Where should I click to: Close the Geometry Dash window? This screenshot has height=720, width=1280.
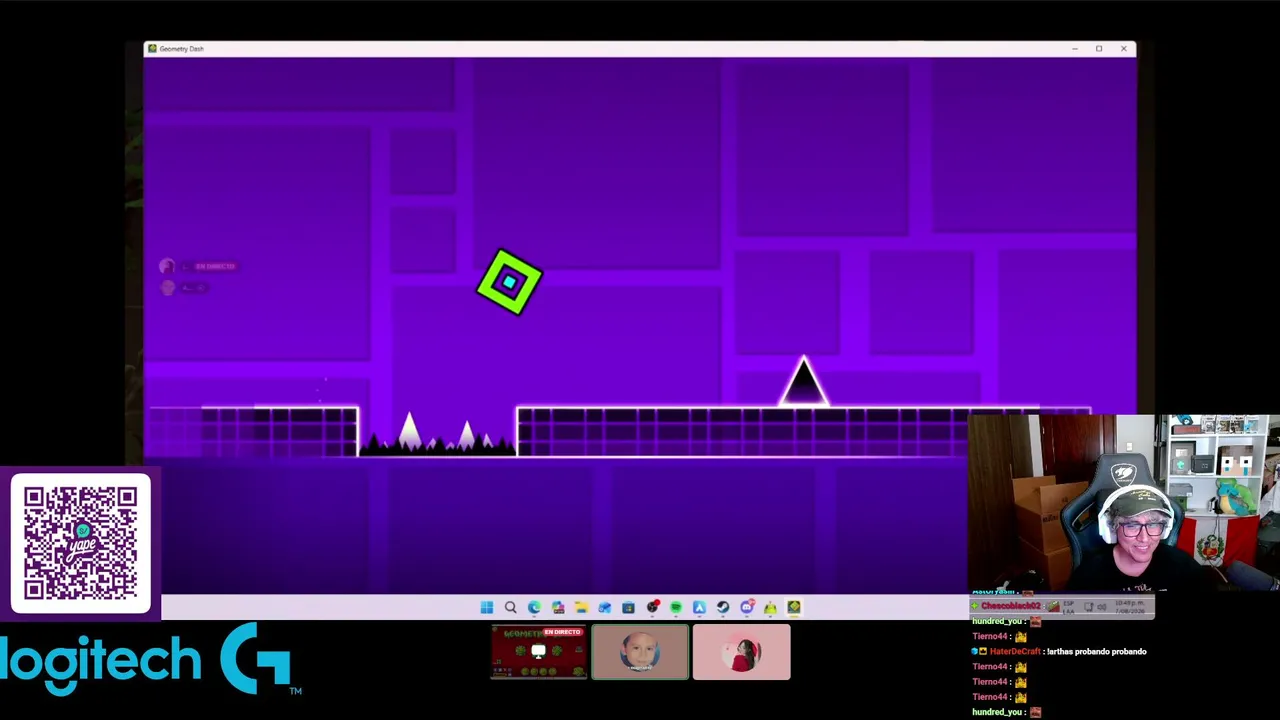[1123, 49]
